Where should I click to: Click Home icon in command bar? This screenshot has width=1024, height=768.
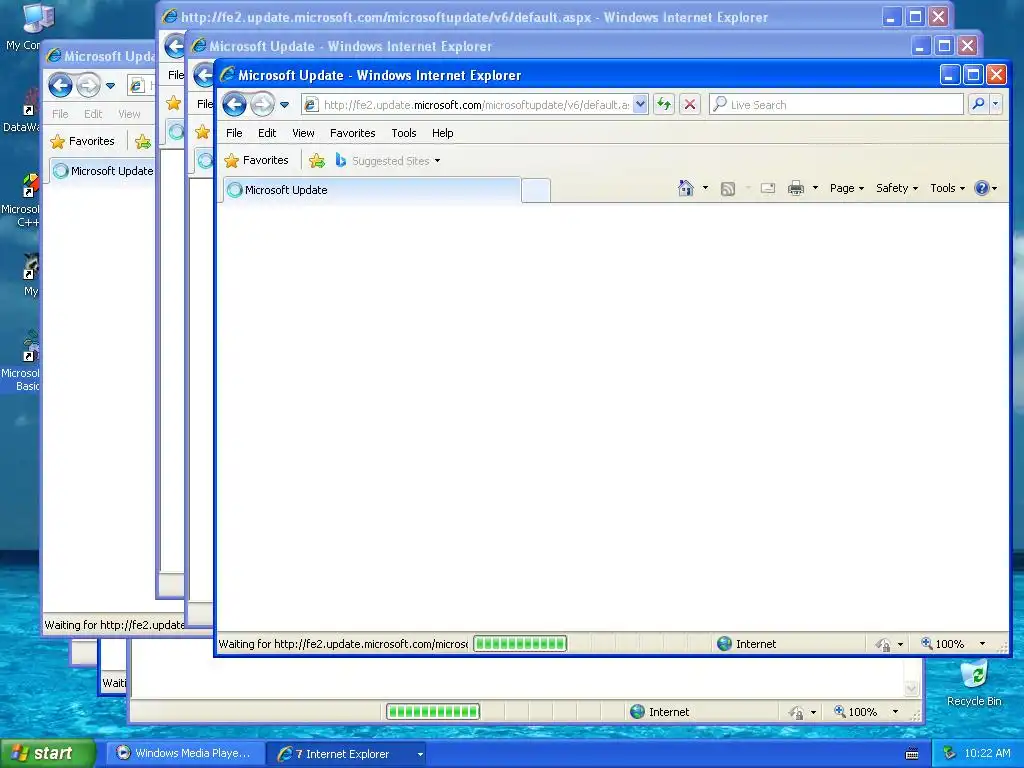pyautogui.click(x=685, y=188)
